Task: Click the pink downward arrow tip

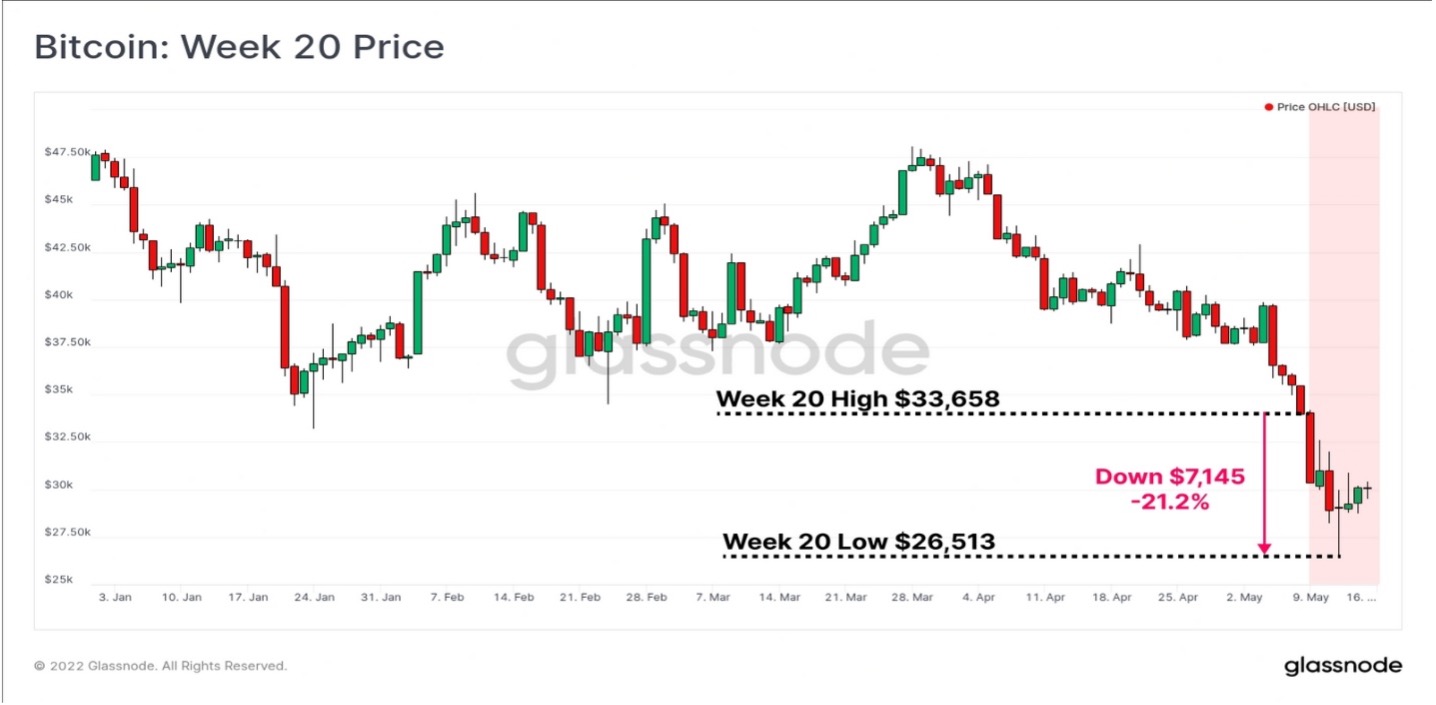Action: (x=1264, y=548)
